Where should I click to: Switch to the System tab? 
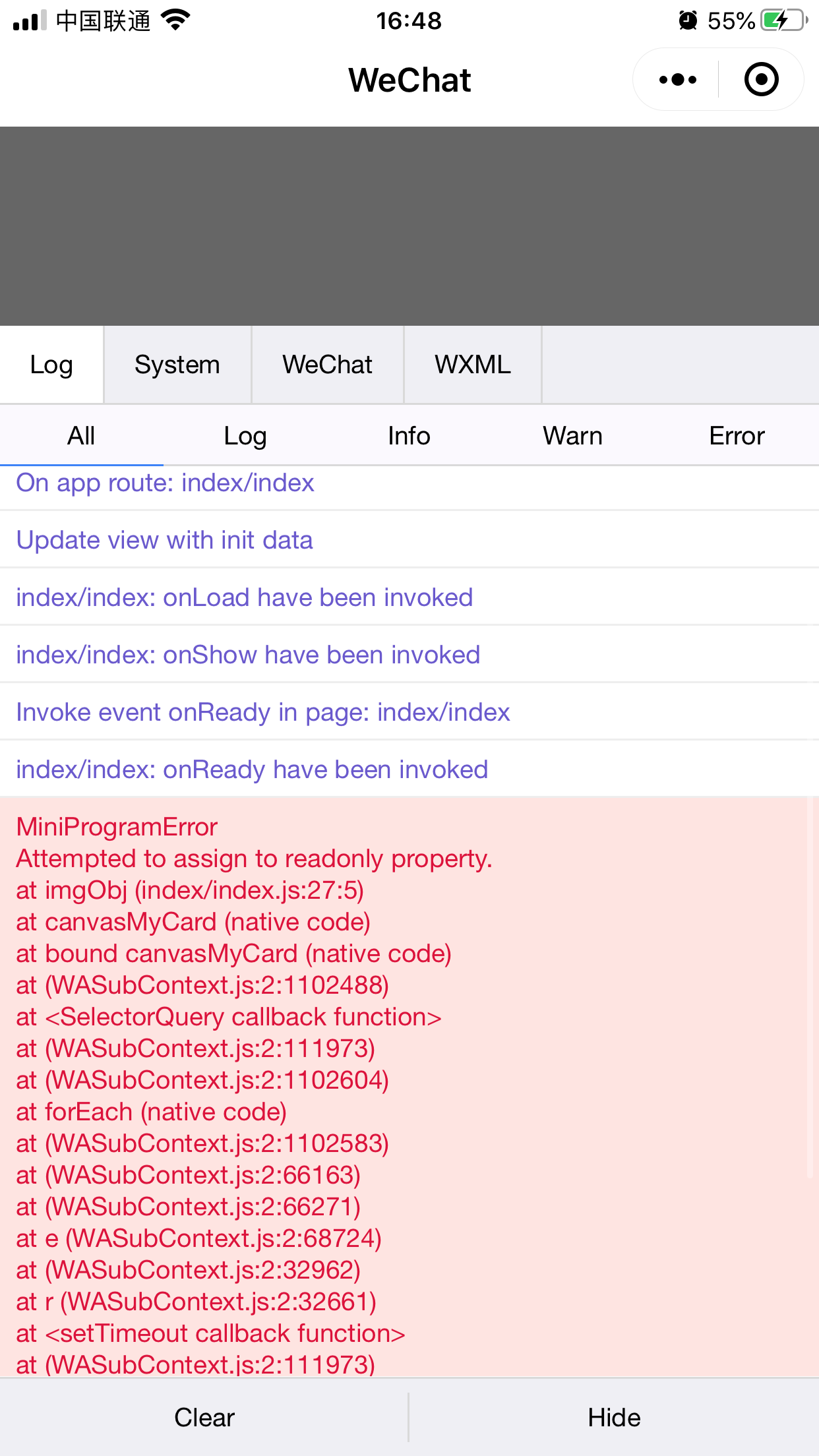point(177,365)
